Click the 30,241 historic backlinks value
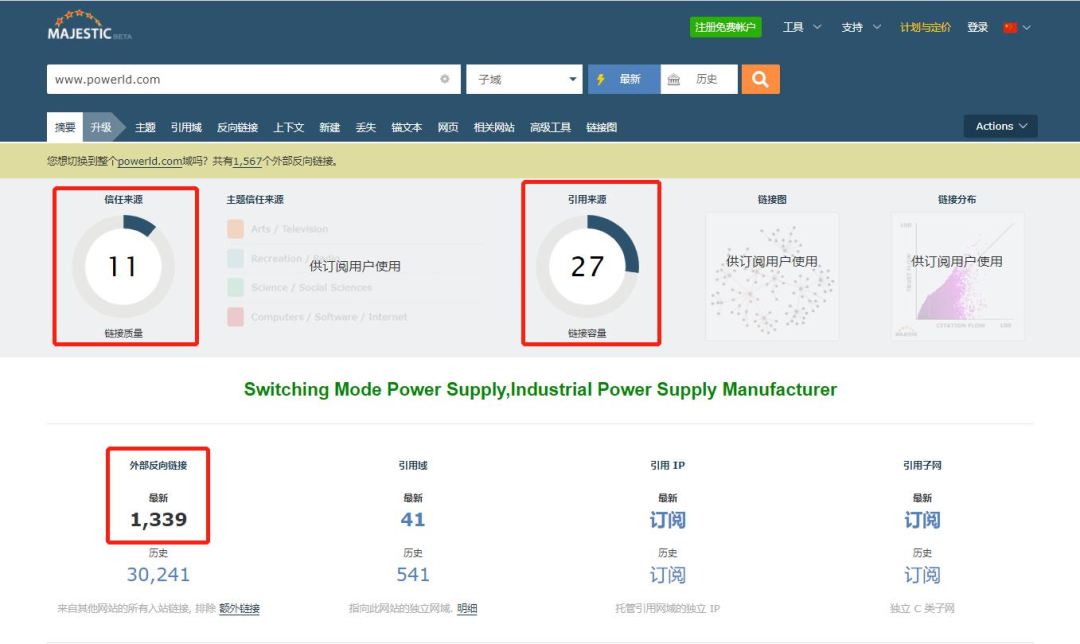Viewport: 1080px width, 644px height. pyautogui.click(x=158, y=574)
